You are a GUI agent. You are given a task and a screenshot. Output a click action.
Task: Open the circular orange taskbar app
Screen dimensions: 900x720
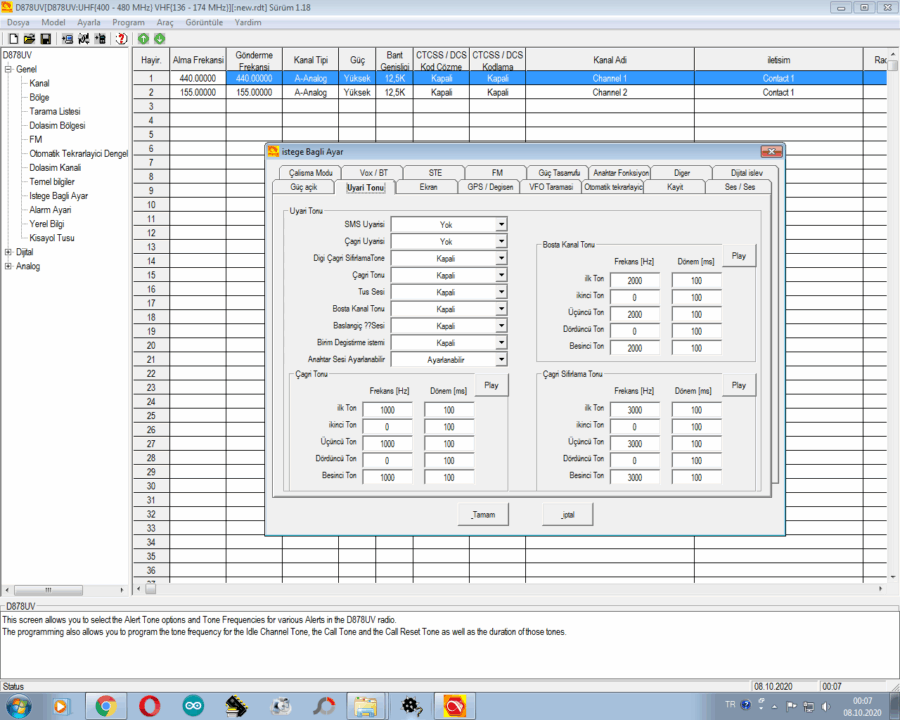[324, 706]
